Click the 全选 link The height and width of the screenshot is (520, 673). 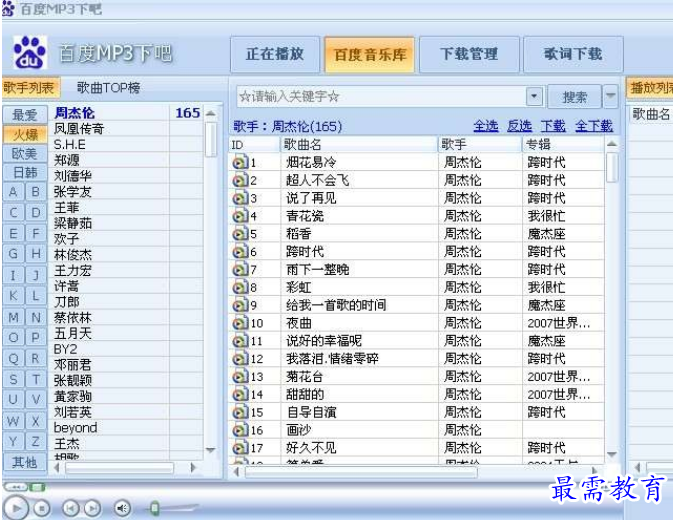click(486, 126)
